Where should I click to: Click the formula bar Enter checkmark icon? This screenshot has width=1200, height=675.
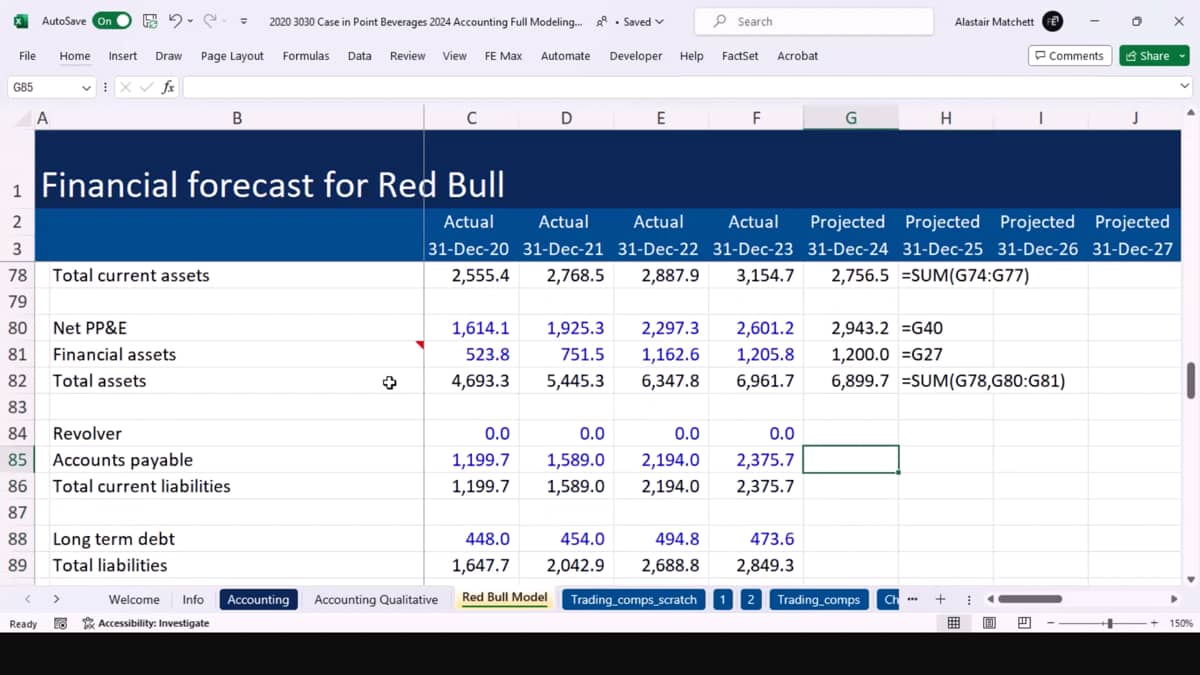point(146,87)
